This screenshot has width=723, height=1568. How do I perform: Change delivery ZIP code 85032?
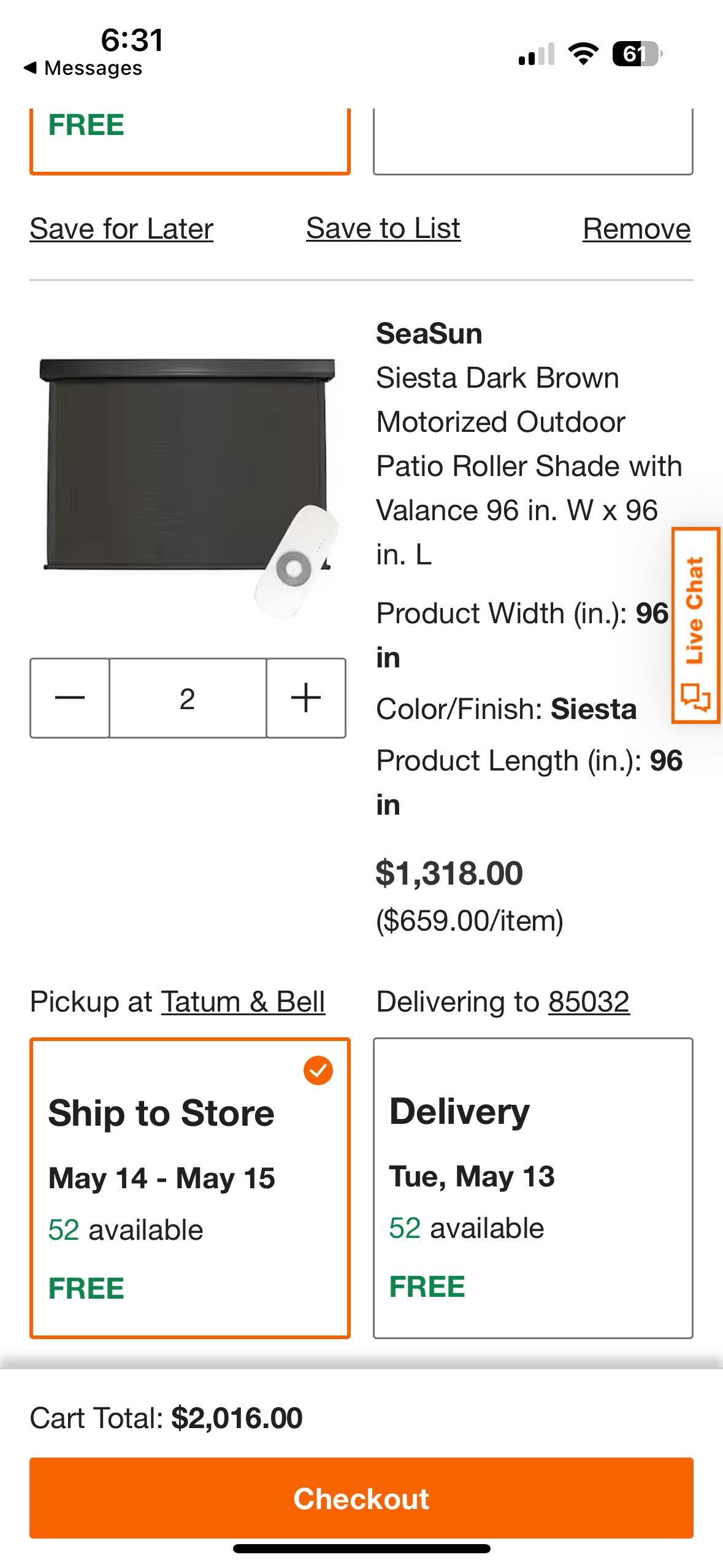pyautogui.click(x=589, y=1002)
